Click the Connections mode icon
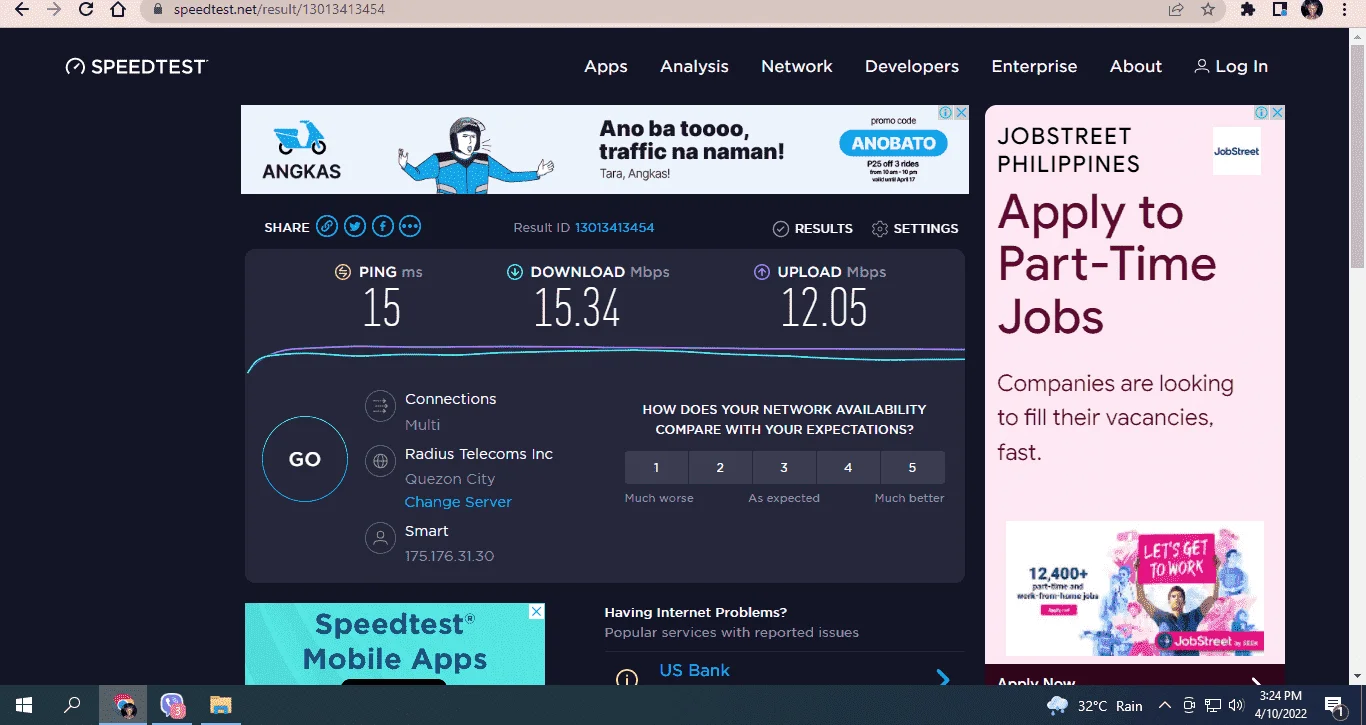Screen dimensions: 1366x725 [380, 406]
